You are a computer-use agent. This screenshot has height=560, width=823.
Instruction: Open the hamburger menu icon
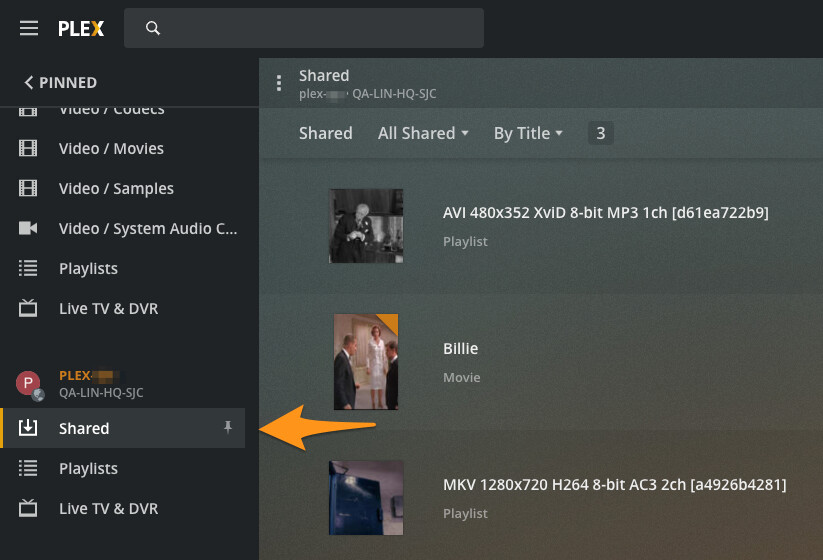(29, 28)
